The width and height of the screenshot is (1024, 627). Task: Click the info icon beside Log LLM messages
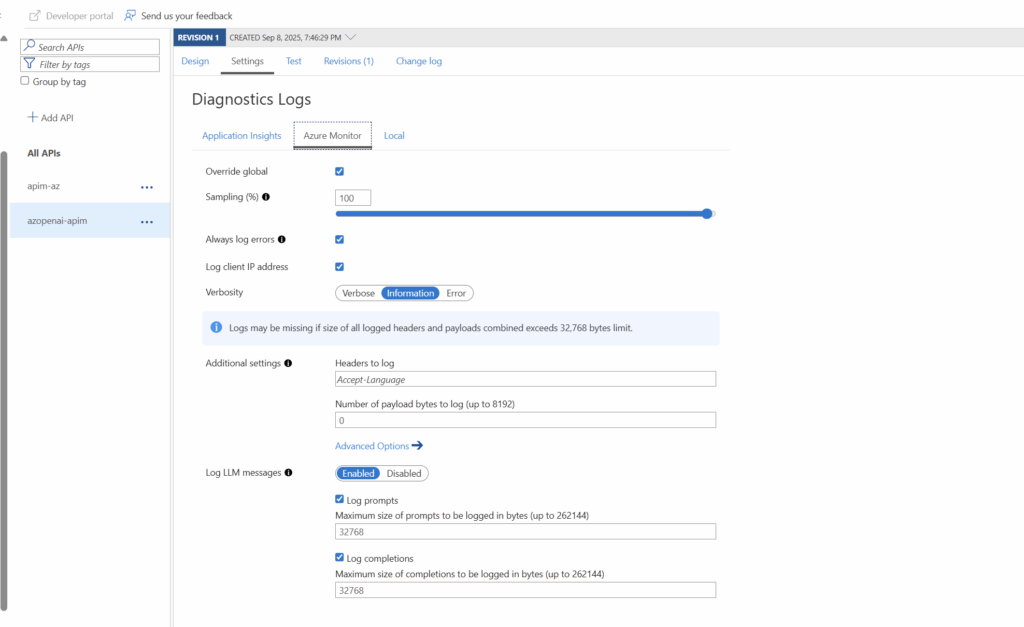(x=289, y=473)
